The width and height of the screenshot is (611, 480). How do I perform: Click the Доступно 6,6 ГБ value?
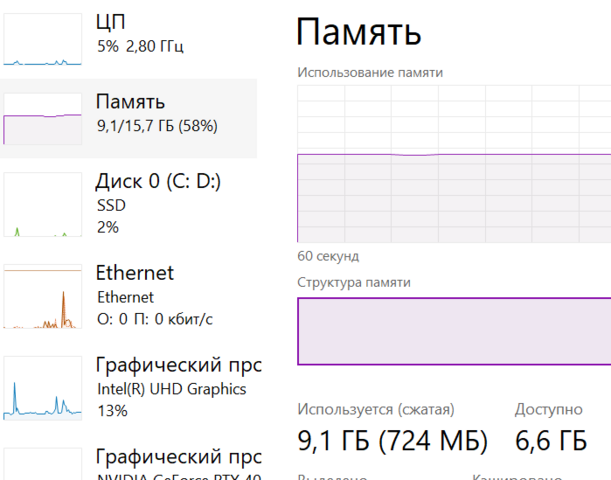pyautogui.click(x=550, y=440)
